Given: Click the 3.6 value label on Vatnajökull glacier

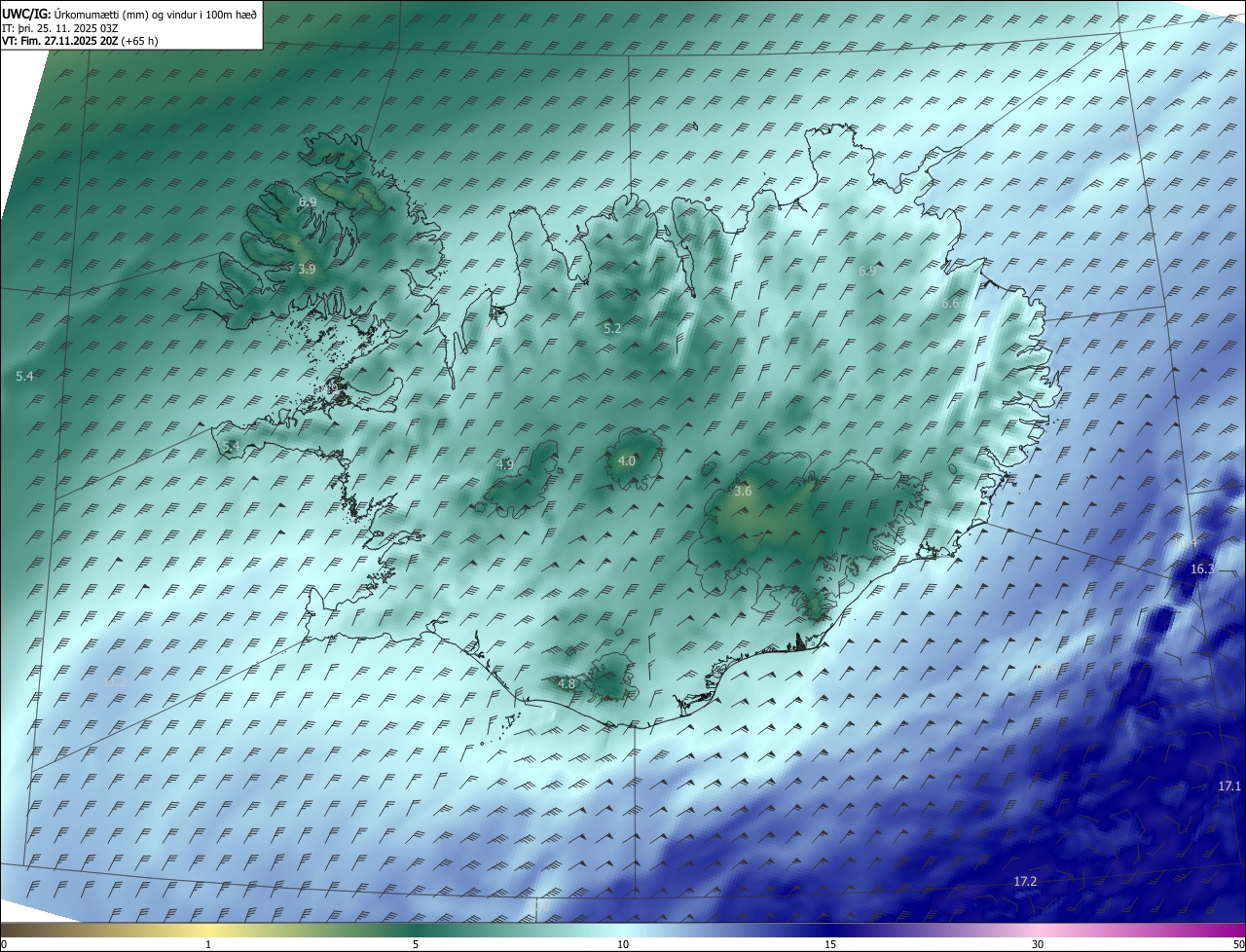Looking at the screenshot, I should [x=743, y=492].
